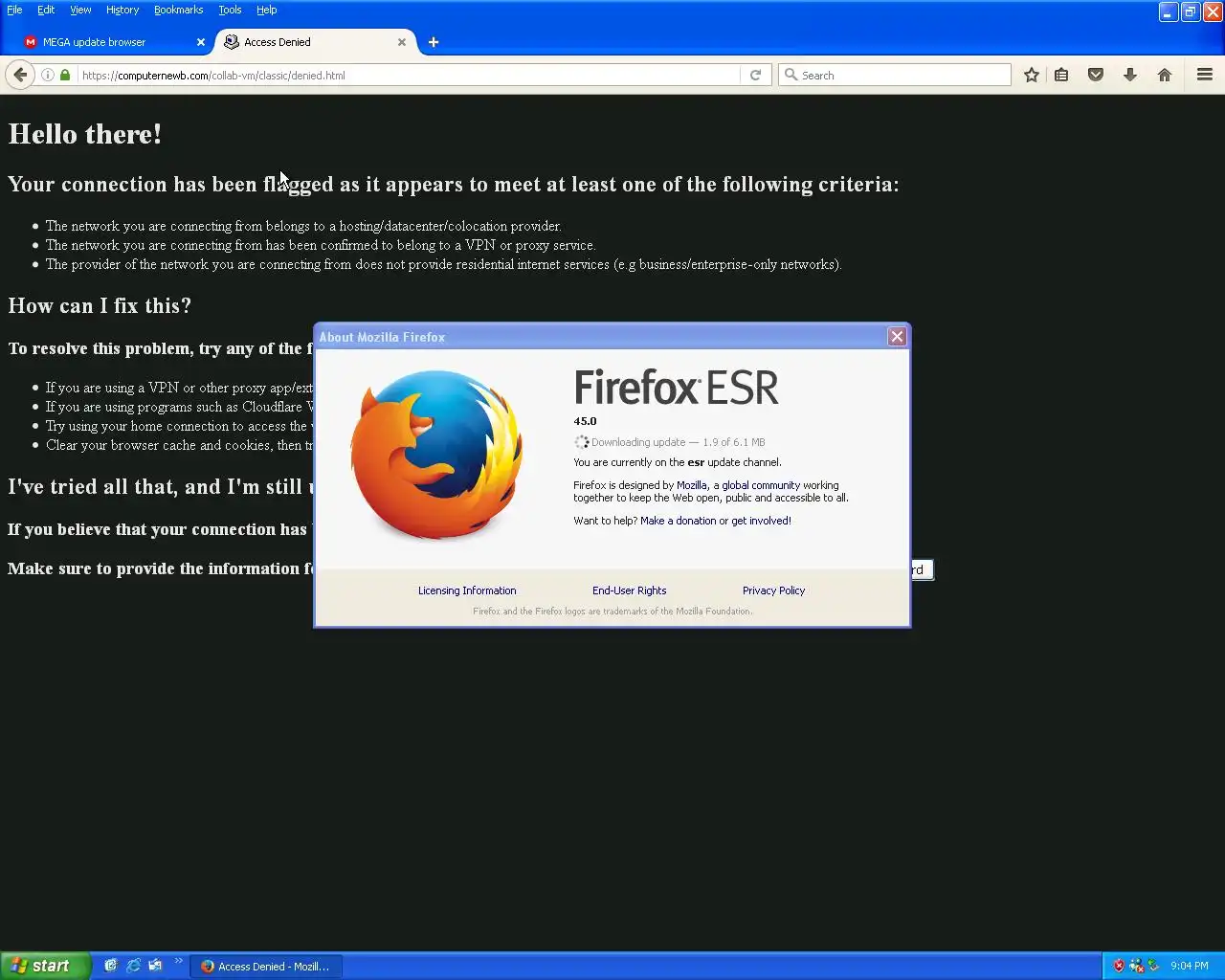Open the hamburger menu button
Image resolution: width=1225 pixels, height=980 pixels.
point(1205,75)
